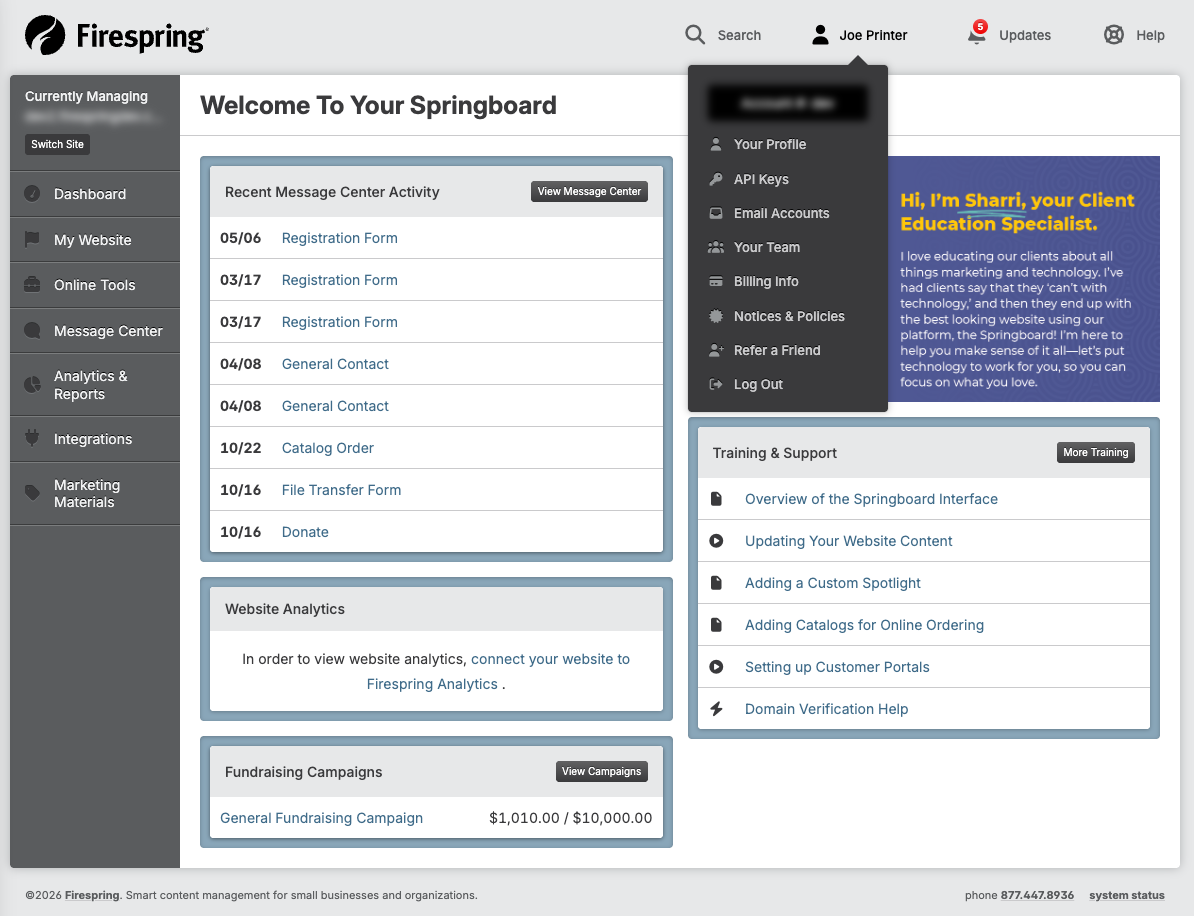Click the system status footer link
This screenshot has height=916, width=1194.
tap(1126, 895)
